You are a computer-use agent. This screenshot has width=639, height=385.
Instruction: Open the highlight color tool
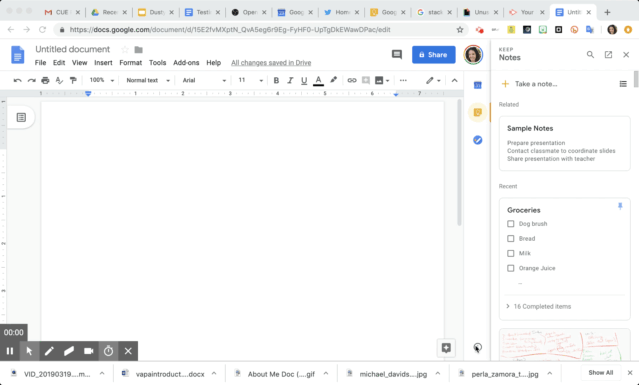pyautogui.click(x=333, y=80)
